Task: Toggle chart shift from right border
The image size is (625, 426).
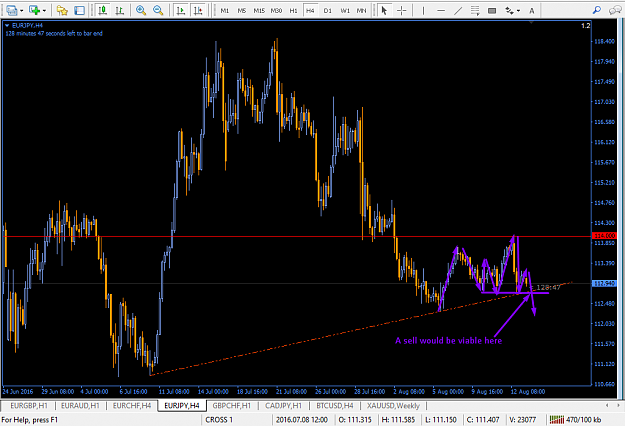Action: (198, 10)
